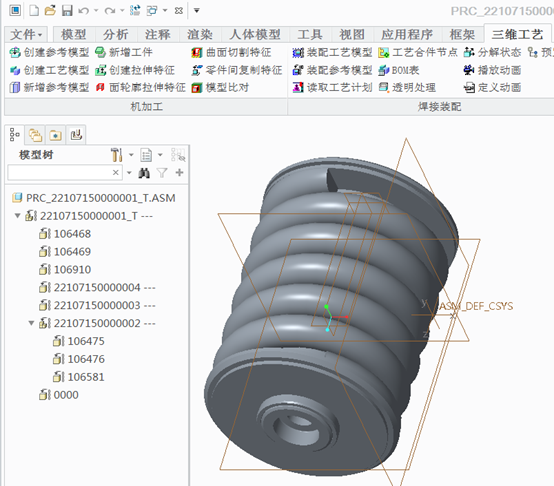Switch to the 工具 ribbon tab

tap(310, 35)
